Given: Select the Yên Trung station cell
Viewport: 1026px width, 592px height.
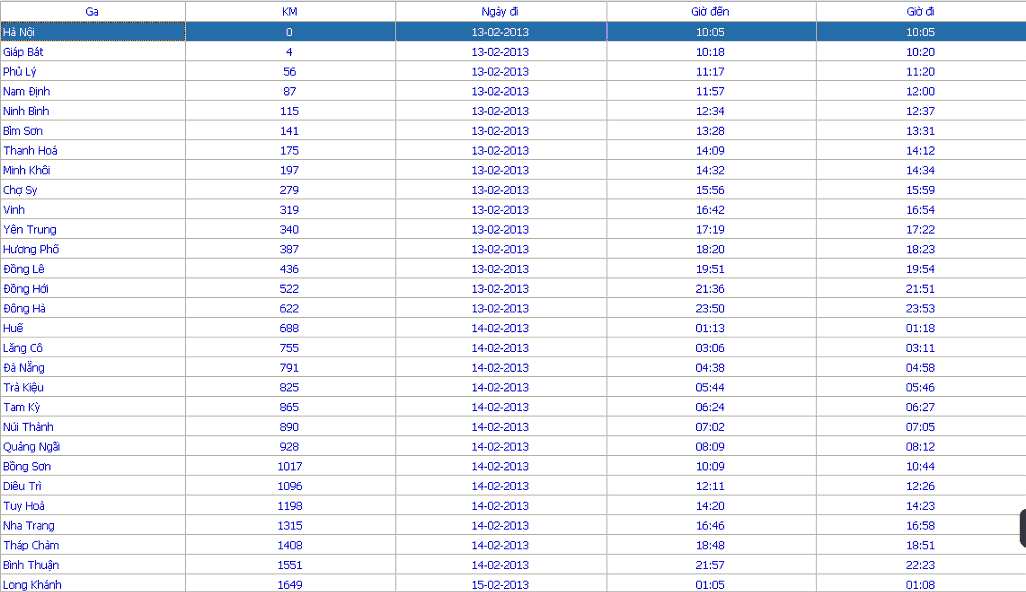Looking at the screenshot, I should point(92,229).
